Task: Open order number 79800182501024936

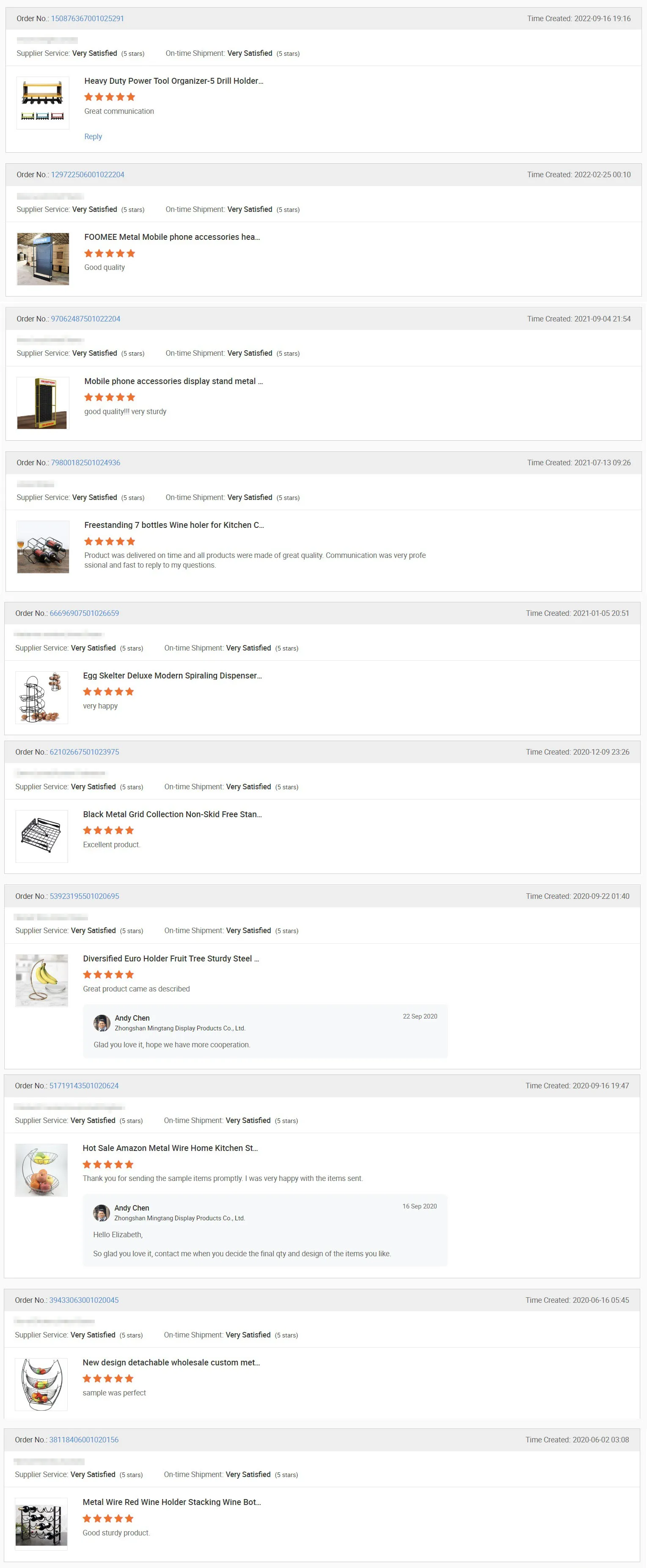Action: click(x=85, y=463)
